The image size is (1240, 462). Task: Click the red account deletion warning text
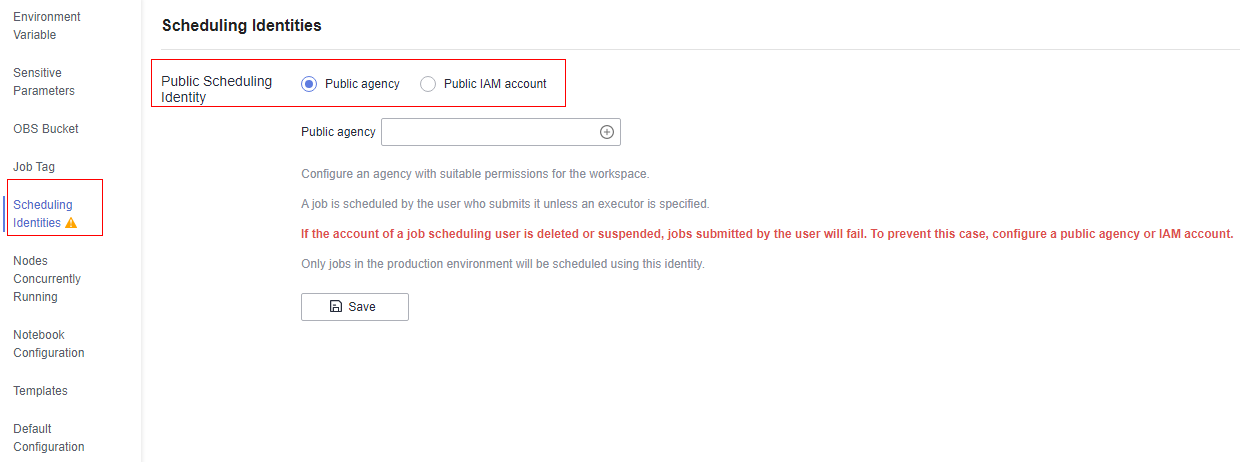[x=767, y=234]
